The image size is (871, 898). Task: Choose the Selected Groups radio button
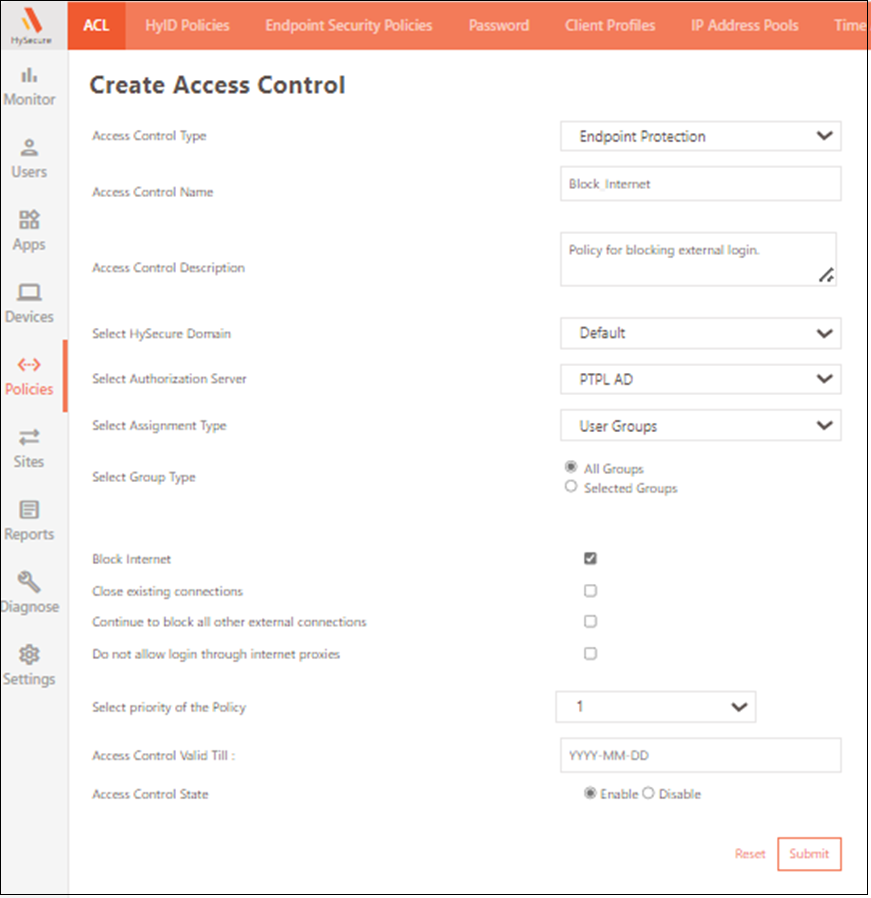point(571,487)
